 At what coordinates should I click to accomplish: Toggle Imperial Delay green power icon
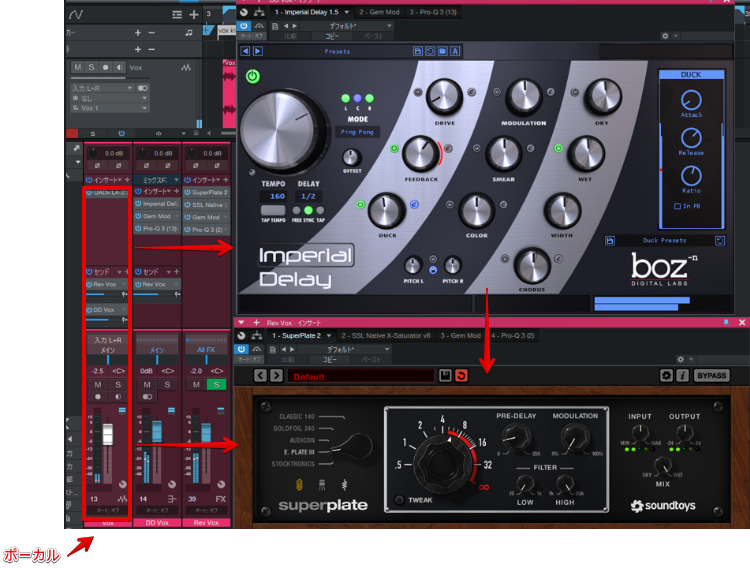(253, 77)
